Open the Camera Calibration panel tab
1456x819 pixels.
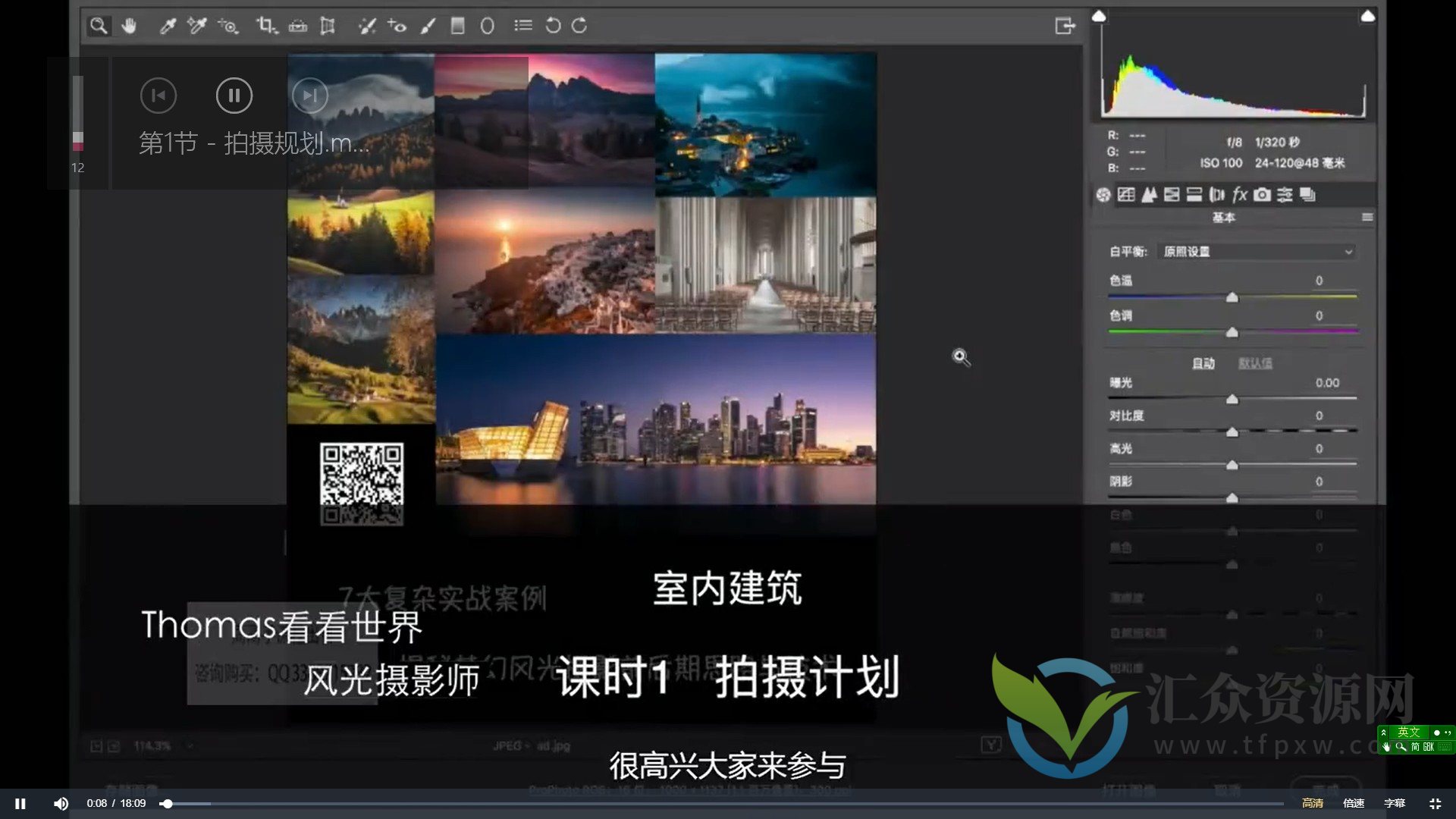(x=1262, y=195)
